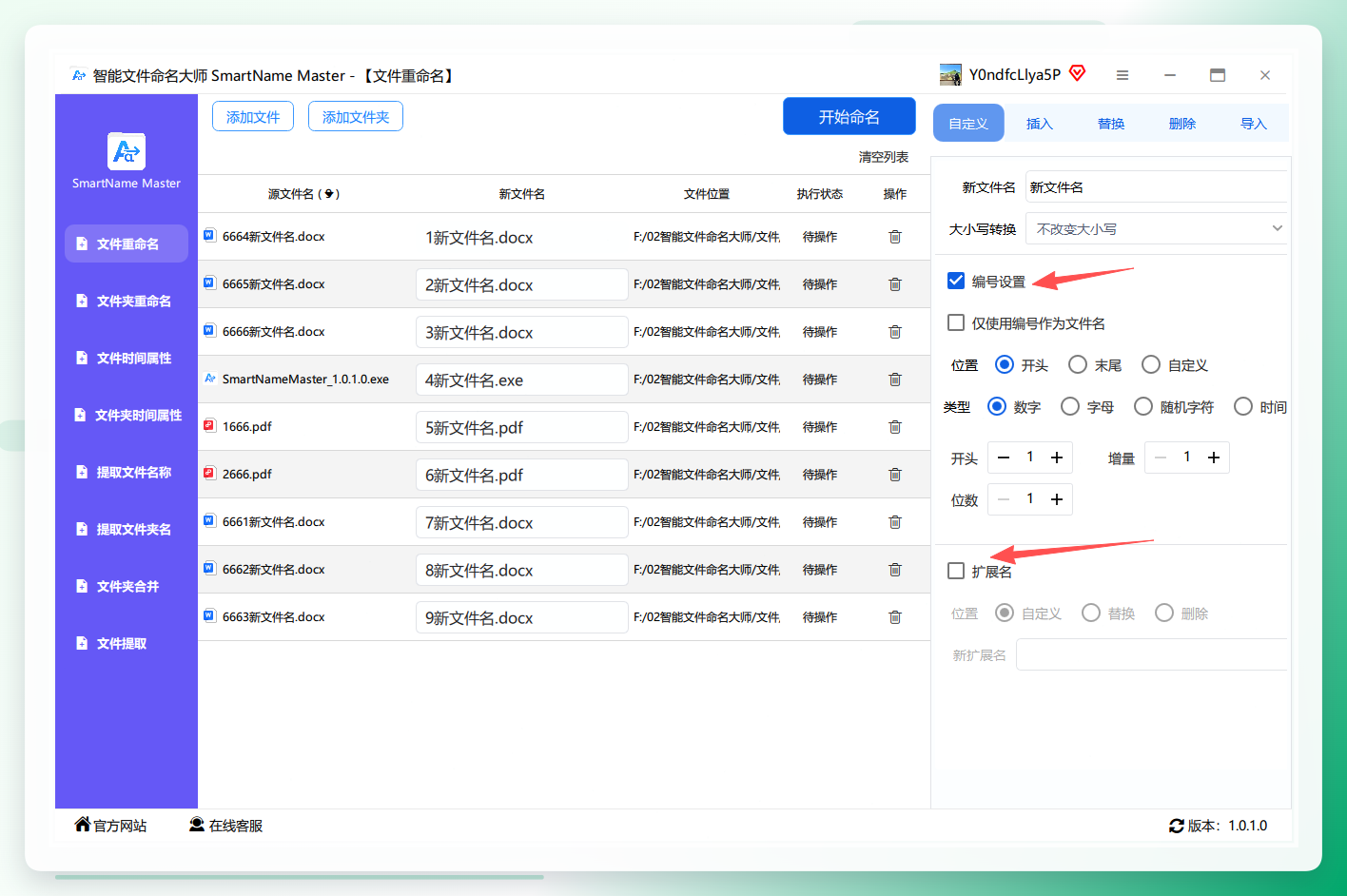The image size is (1347, 896).
Task: Edit the new name field 2新文件名.docx
Action: coord(522,284)
